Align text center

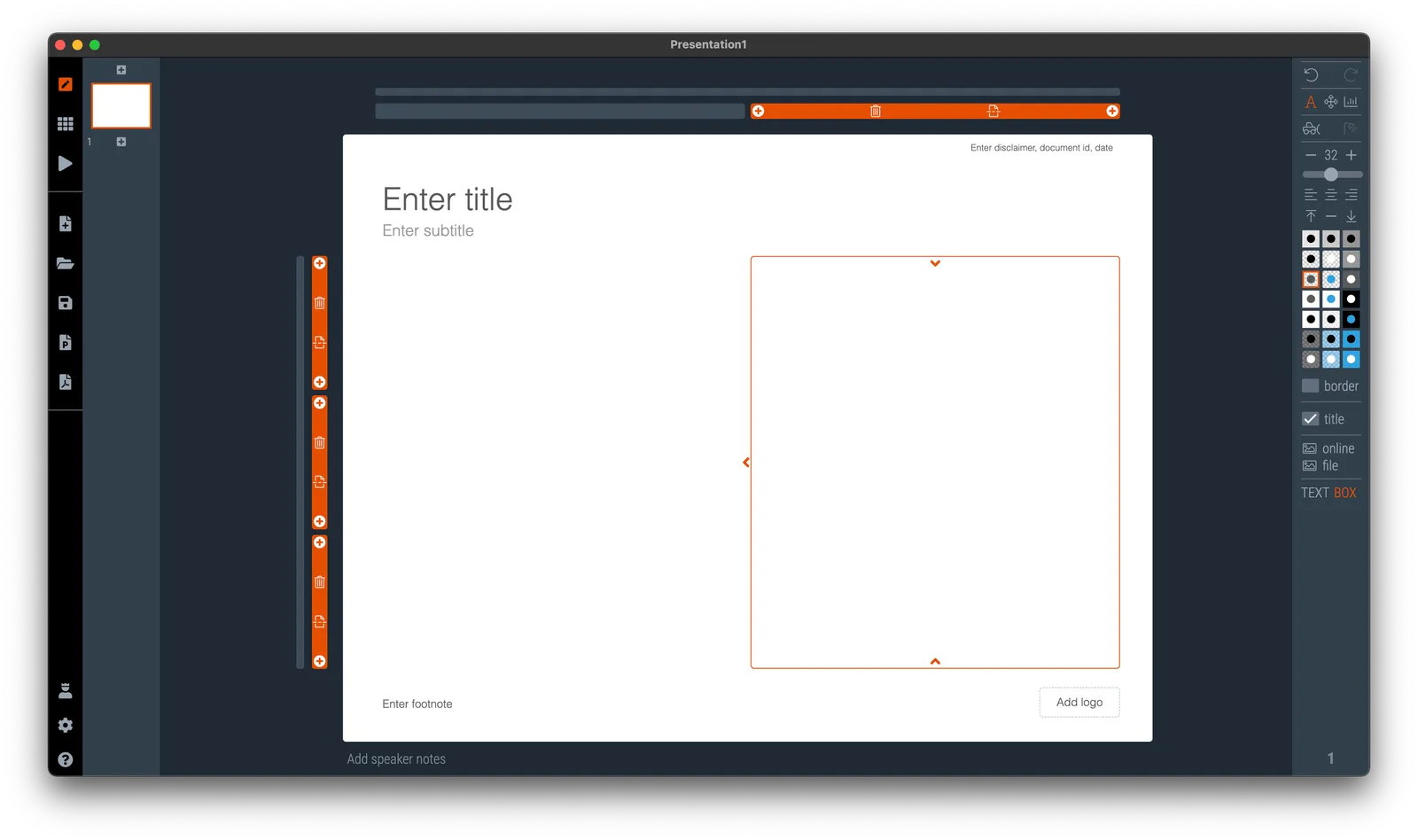[x=1330, y=195]
